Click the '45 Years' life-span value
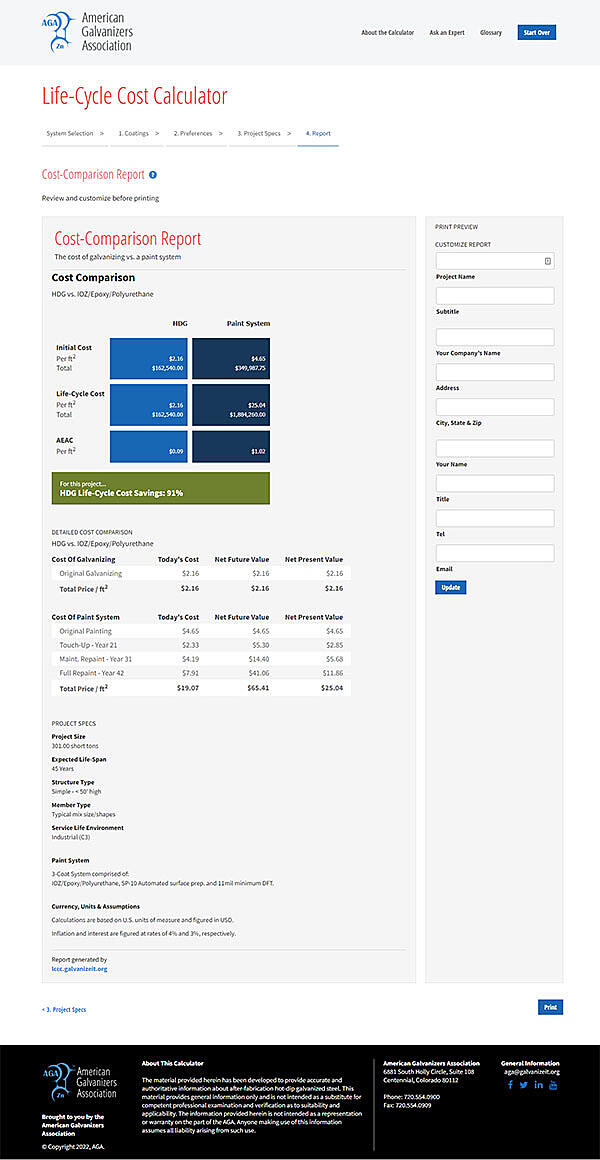Screen dimensions: 600x1160 click(x=61, y=769)
